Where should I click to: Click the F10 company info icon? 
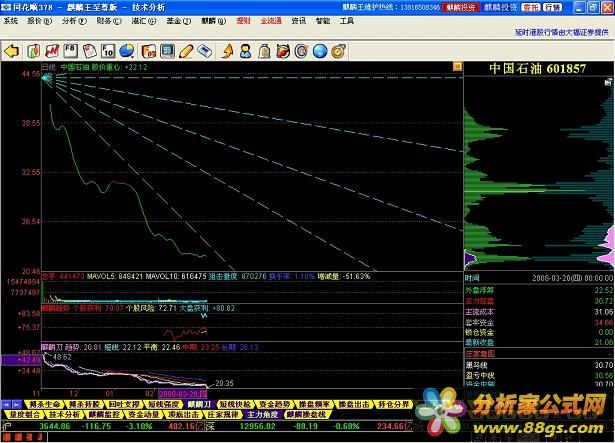tap(108, 51)
